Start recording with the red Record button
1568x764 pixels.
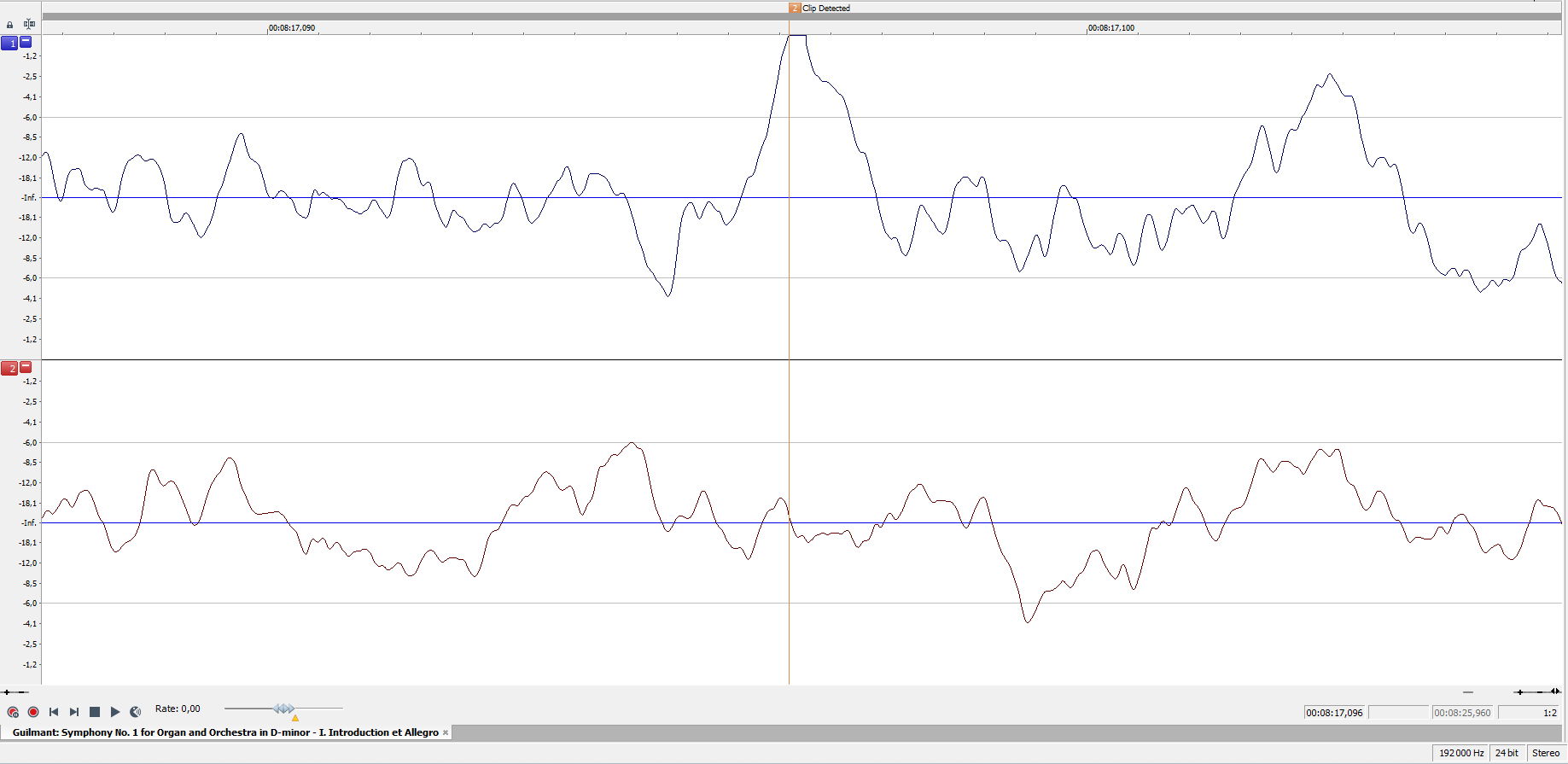33,712
